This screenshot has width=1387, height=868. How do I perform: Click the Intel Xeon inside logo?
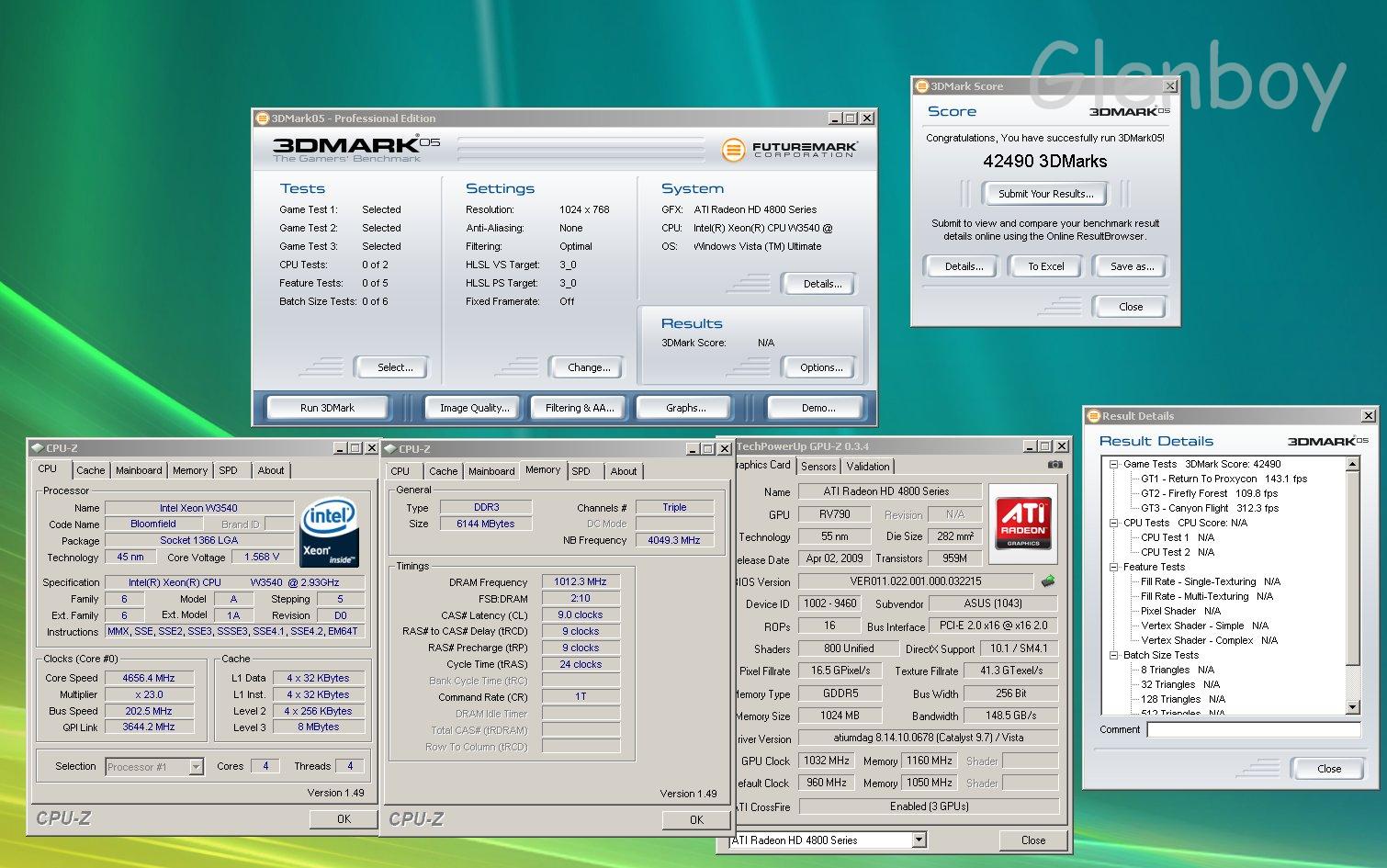pyautogui.click(x=329, y=533)
